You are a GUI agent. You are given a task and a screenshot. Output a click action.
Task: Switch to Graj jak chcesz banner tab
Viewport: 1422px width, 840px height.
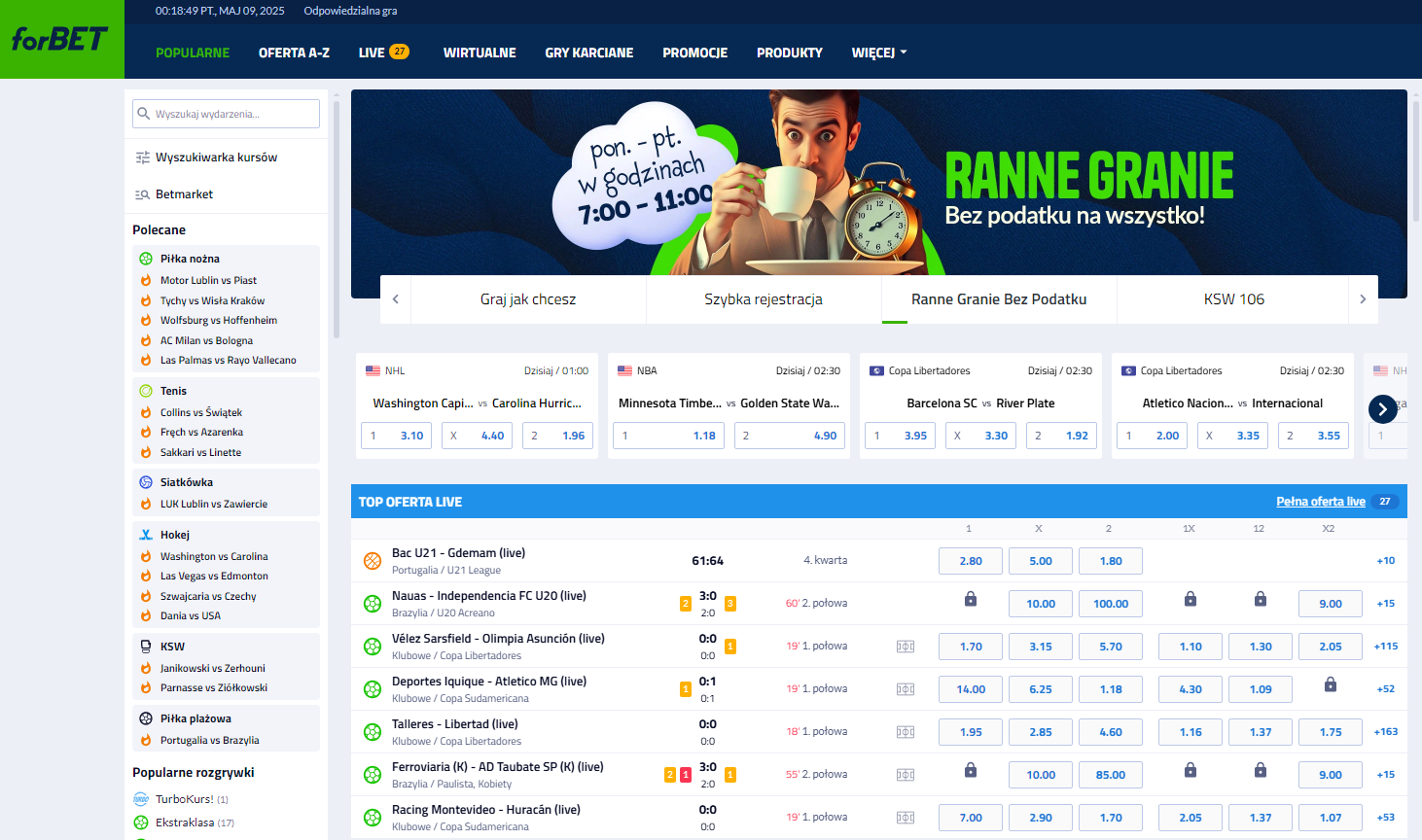point(528,299)
